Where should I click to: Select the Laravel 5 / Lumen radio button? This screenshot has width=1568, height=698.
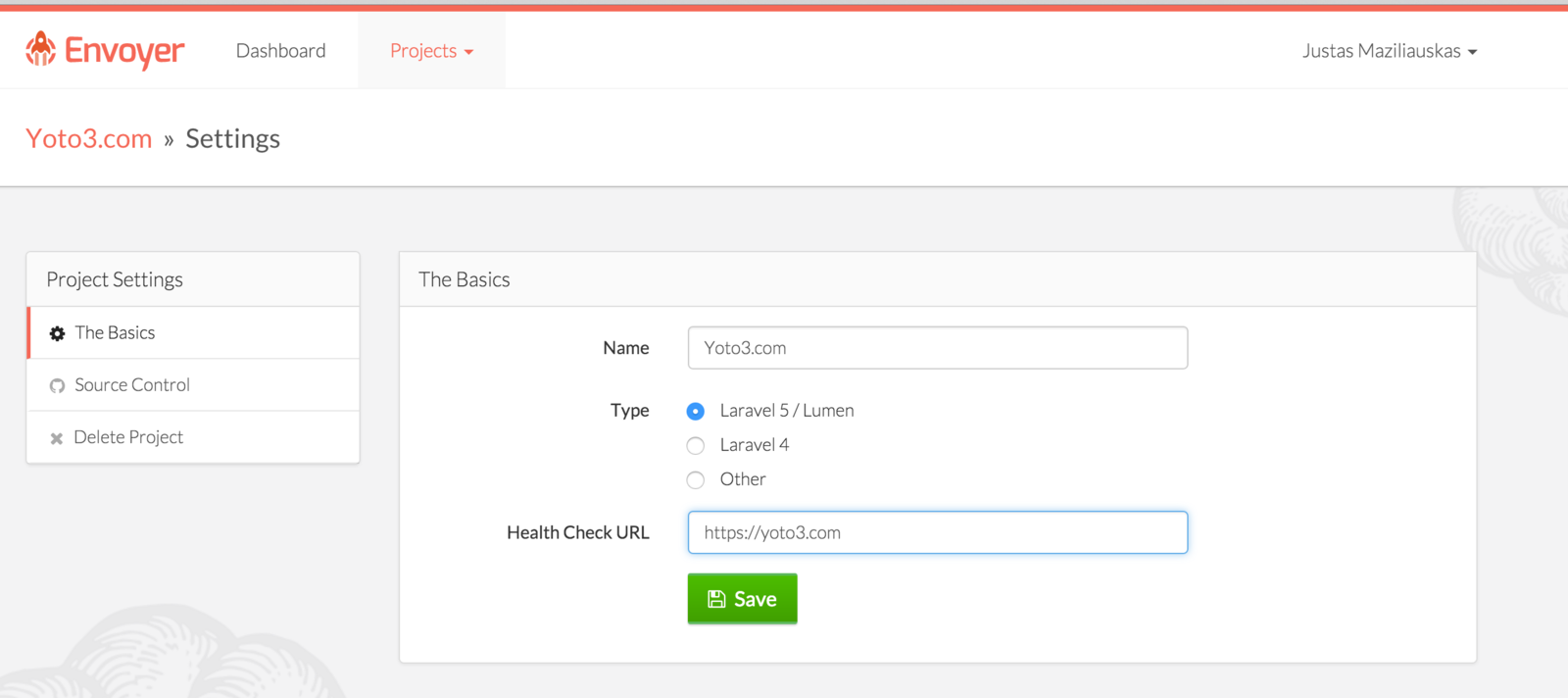(696, 411)
